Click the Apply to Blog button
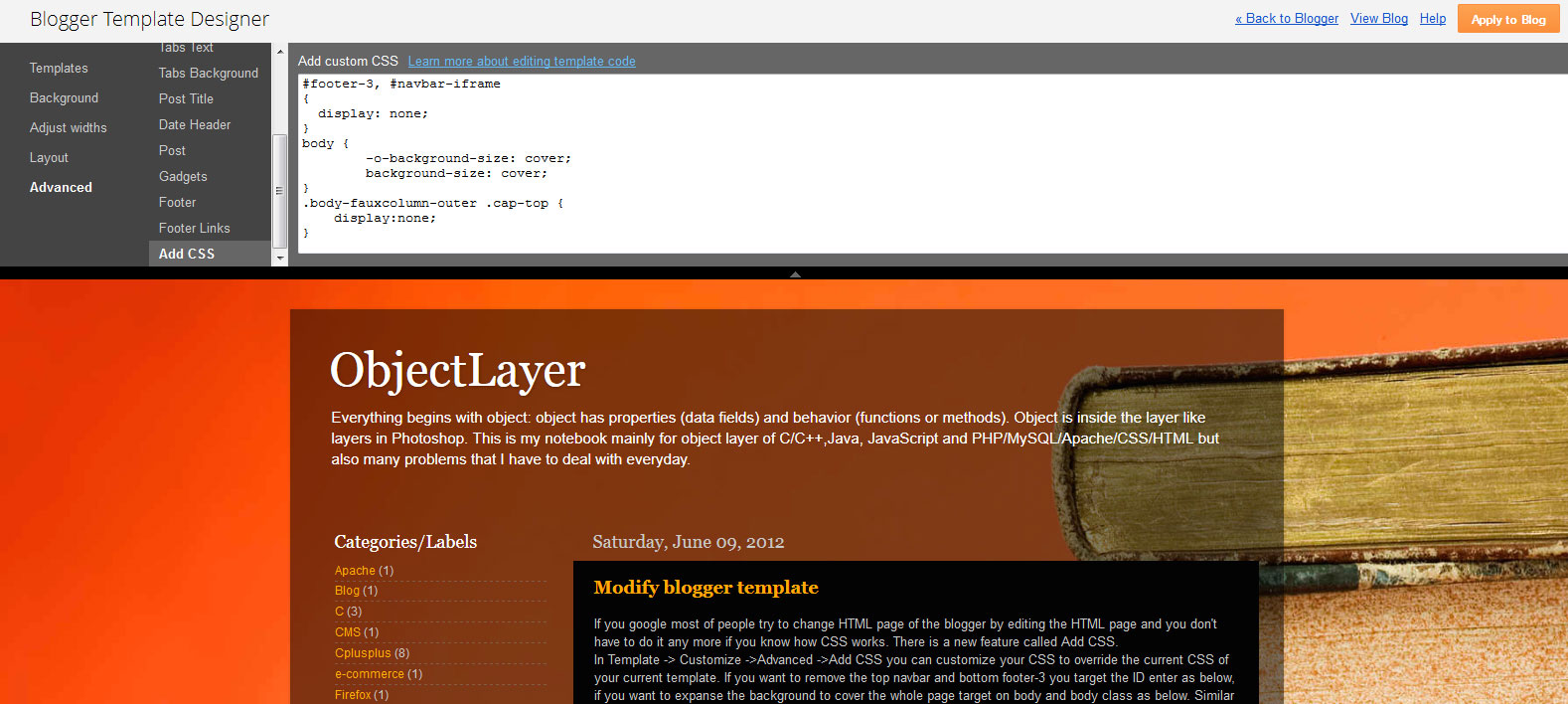The image size is (1568, 704). [1508, 19]
